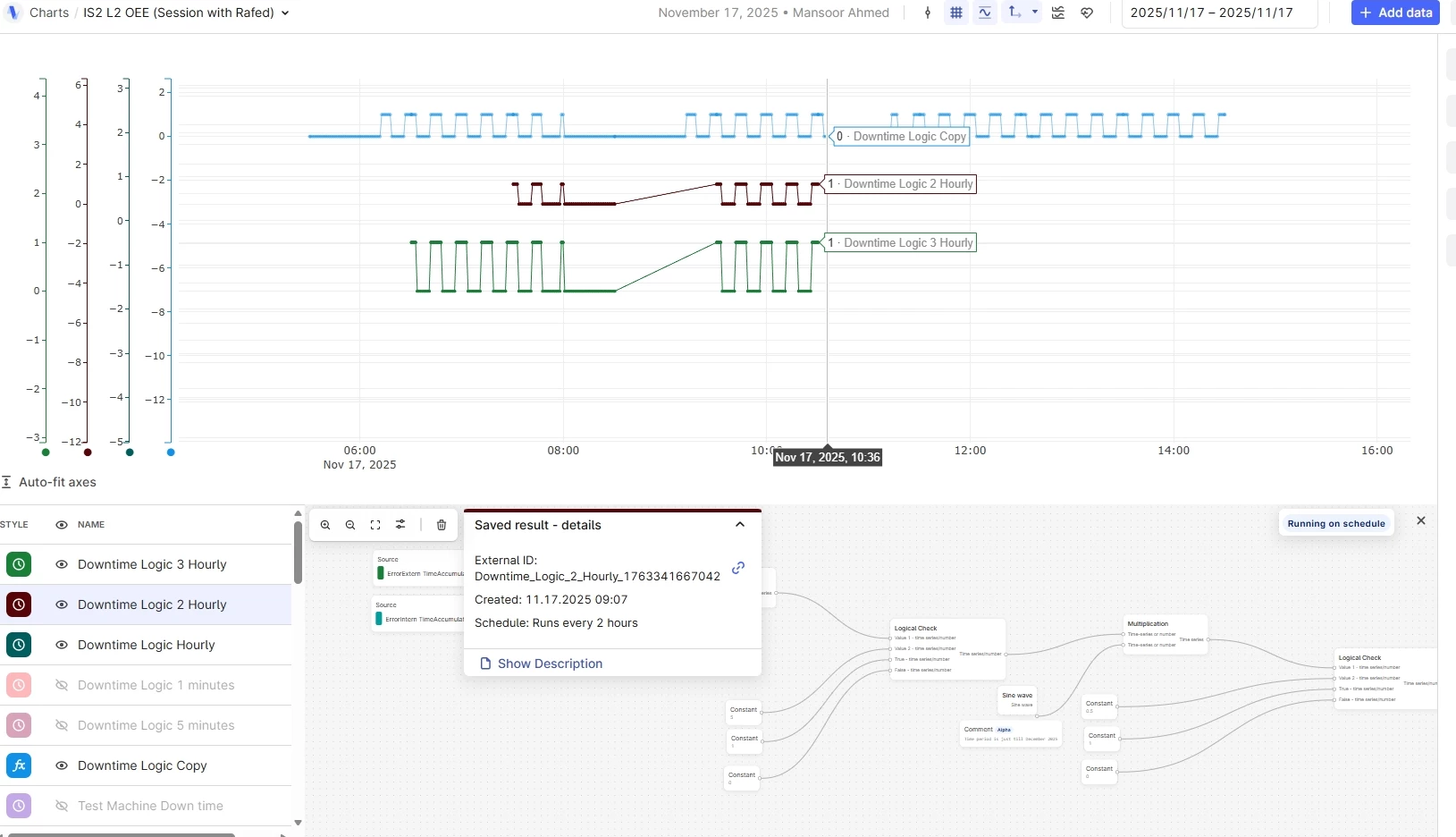Open style swatch for Downtime Logic 2 Hourly
The height and width of the screenshot is (837, 1456).
[19, 604]
